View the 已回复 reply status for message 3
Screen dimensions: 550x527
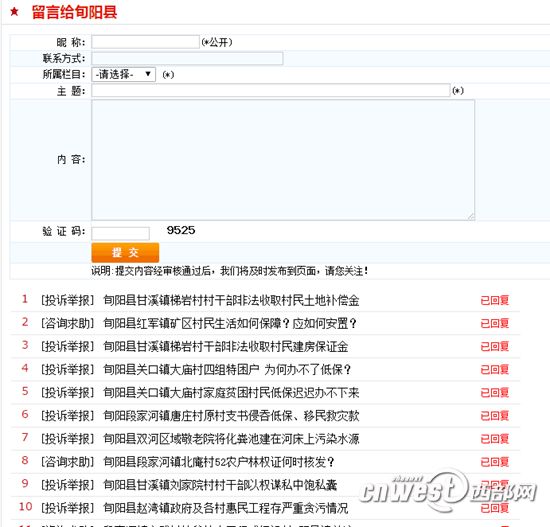[x=495, y=346]
